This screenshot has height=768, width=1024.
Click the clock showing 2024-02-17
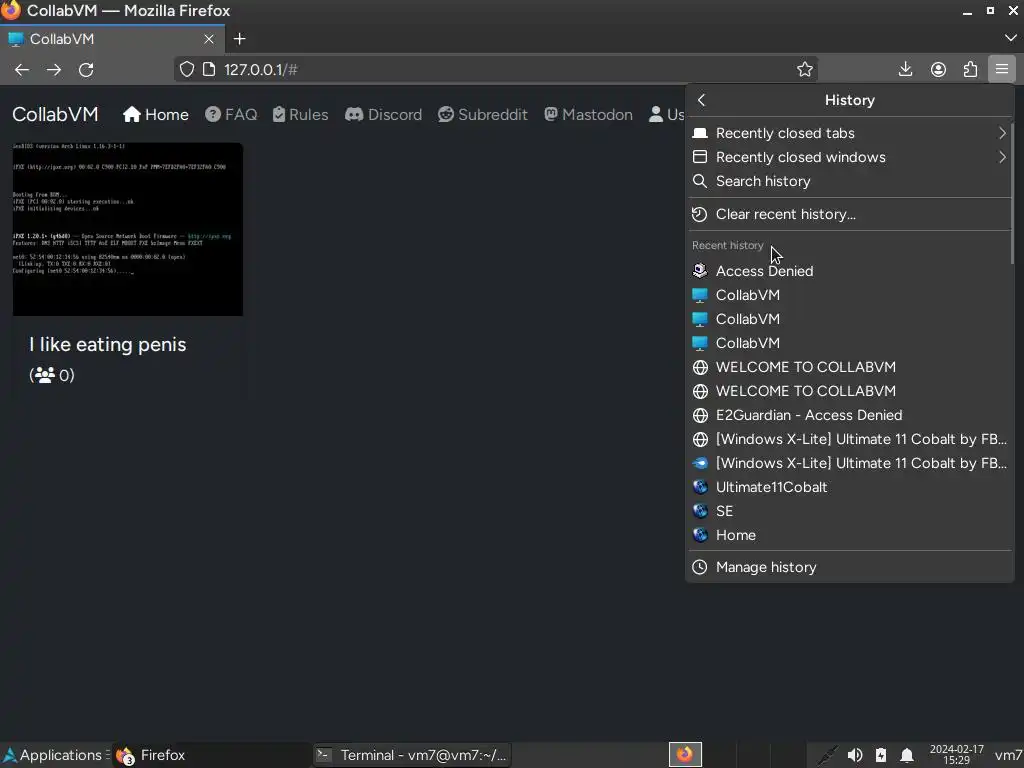point(956,755)
